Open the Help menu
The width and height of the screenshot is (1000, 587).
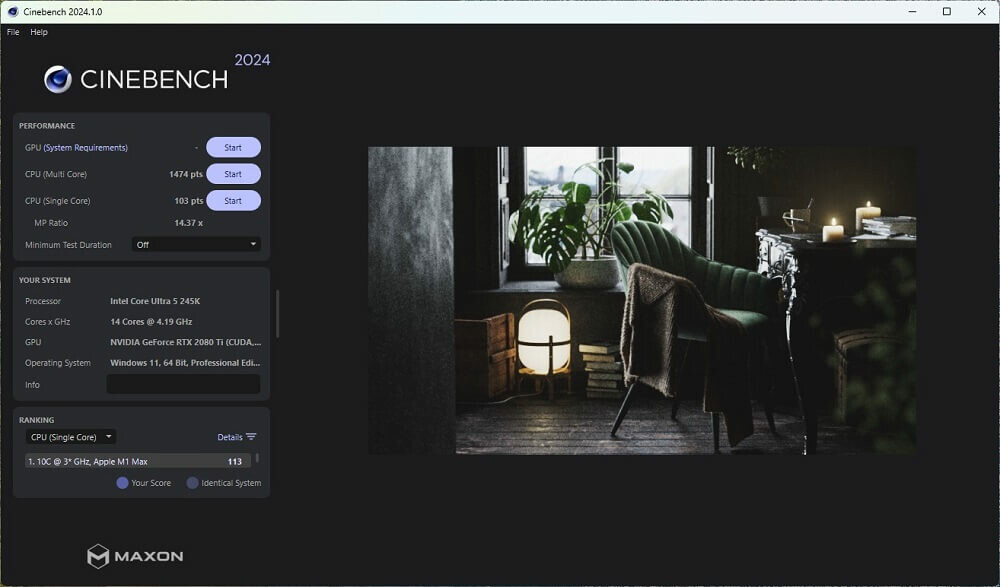point(39,32)
